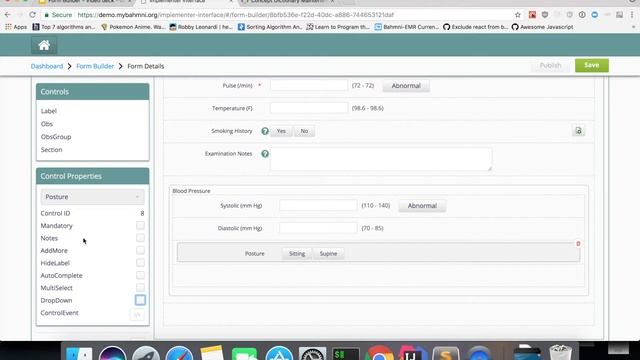The width and height of the screenshot is (640, 360).
Task: Open the Posture concept dropdown
Action: point(92,197)
